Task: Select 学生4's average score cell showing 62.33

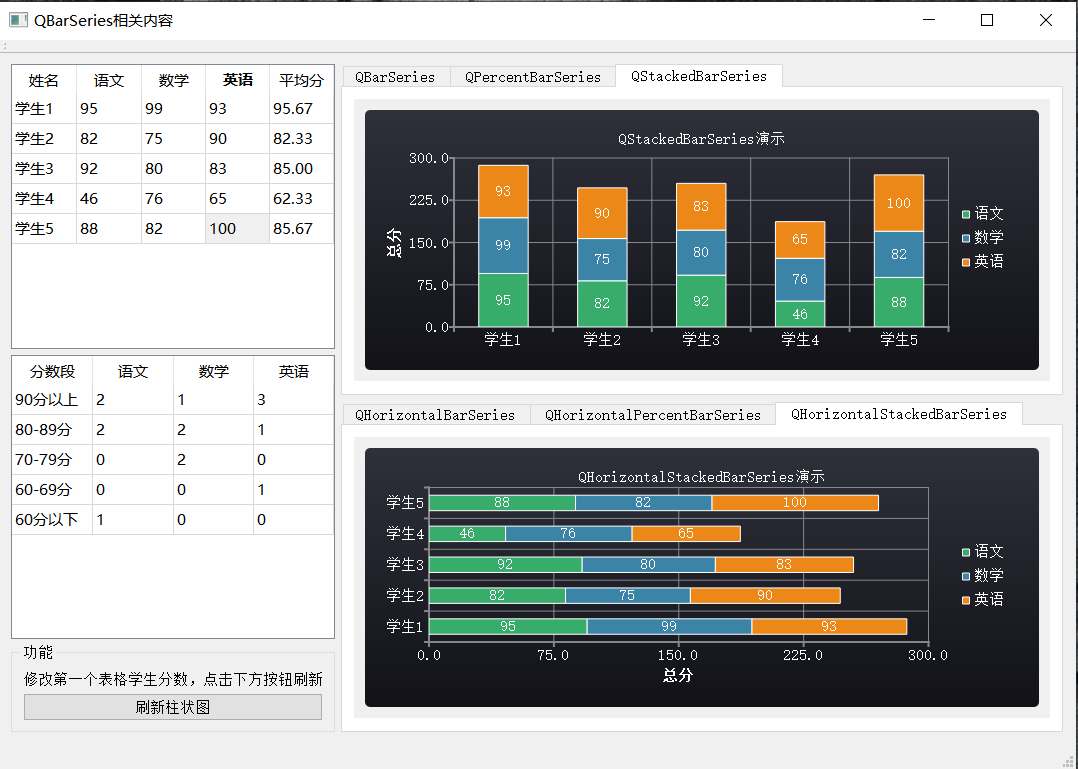Action: click(300, 198)
